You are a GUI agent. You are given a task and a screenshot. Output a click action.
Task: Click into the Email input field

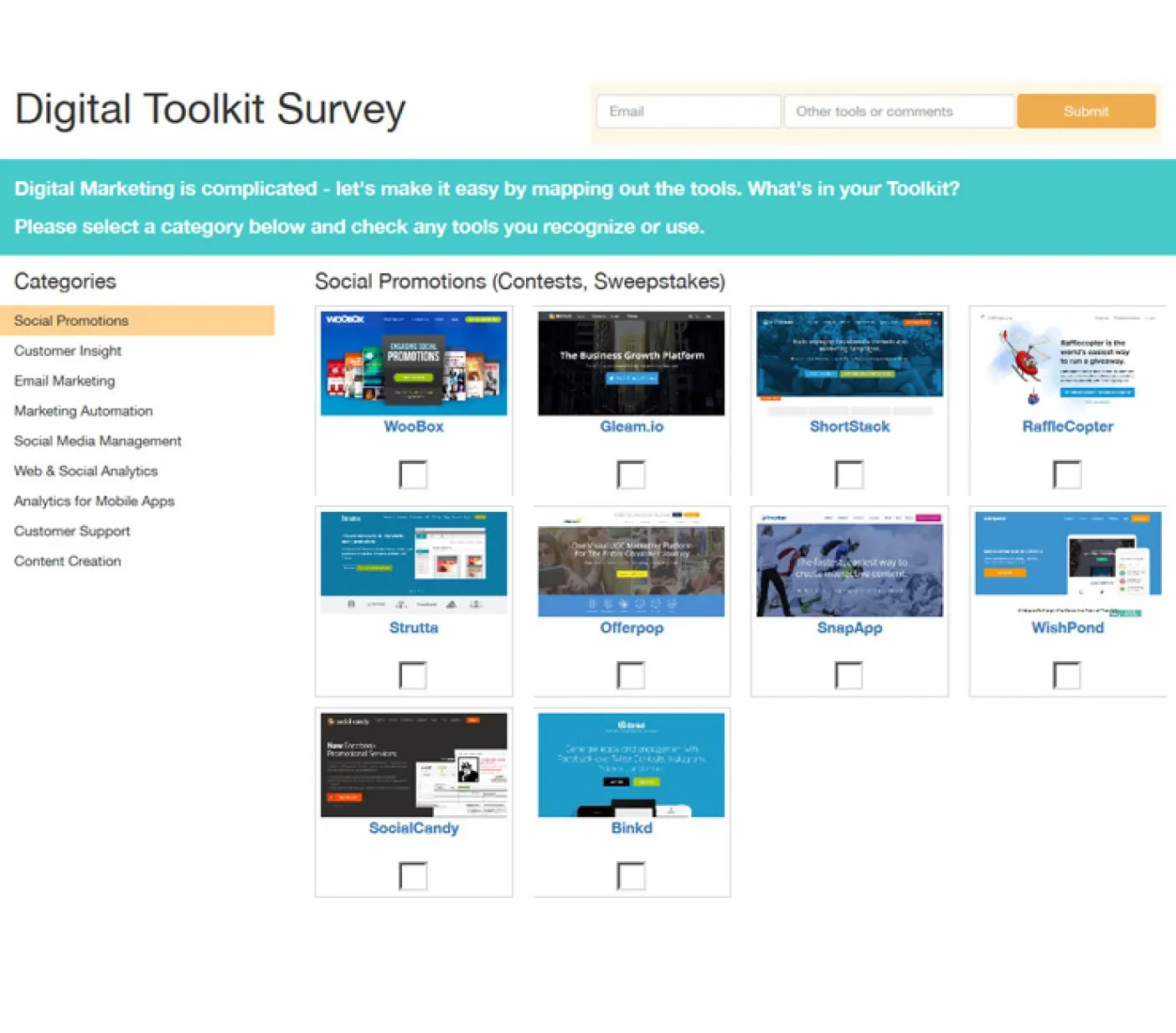(x=688, y=111)
